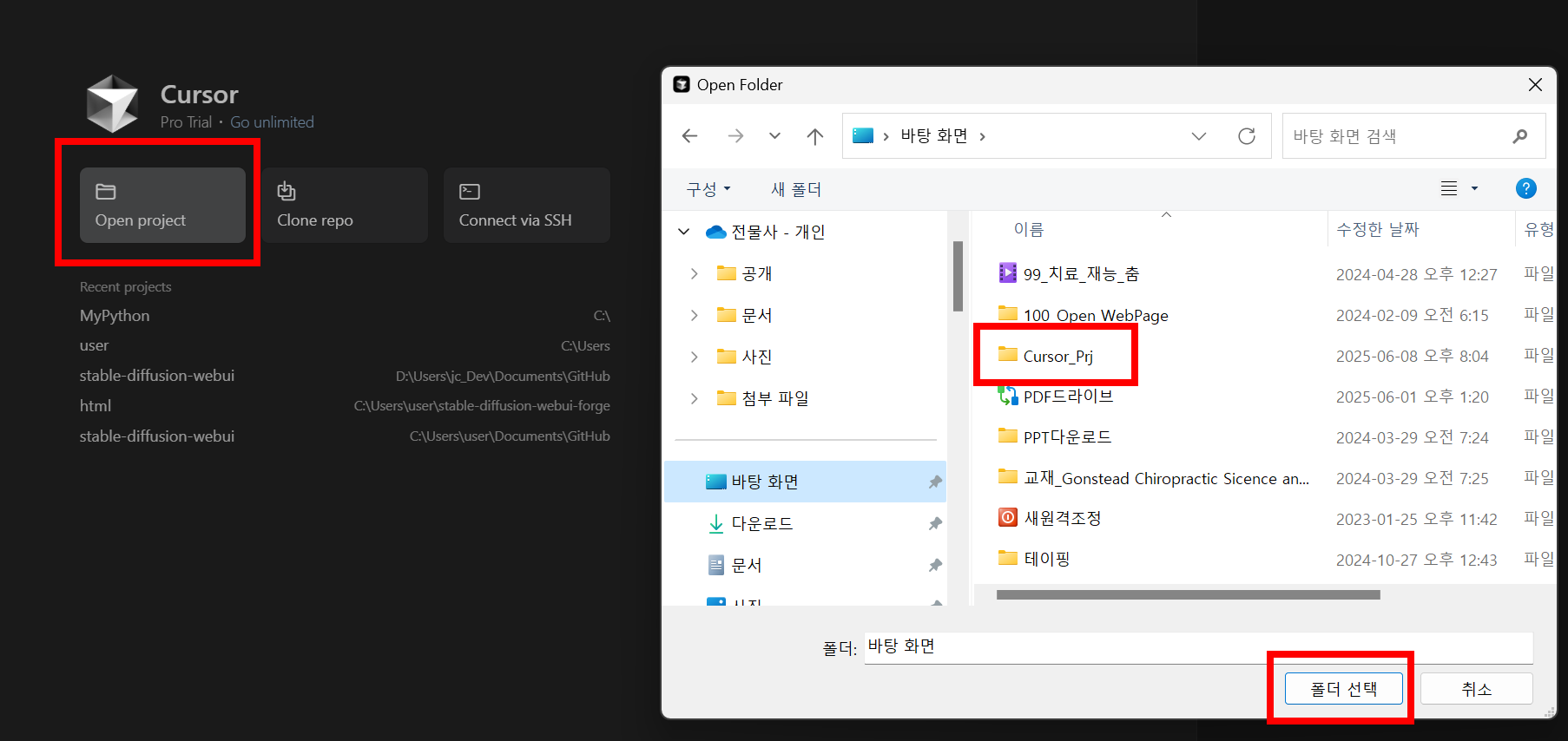Click pin icon next to 다운로드
The height and width of the screenshot is (741, 1568).
coord(935,523)
